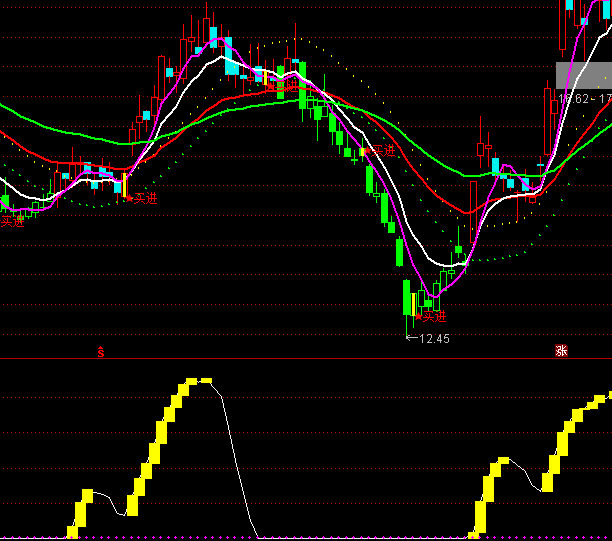Screen dimensions: 612x541
Task: Click the 买进 signal at the far left edge
Action: tap(12, 221)
